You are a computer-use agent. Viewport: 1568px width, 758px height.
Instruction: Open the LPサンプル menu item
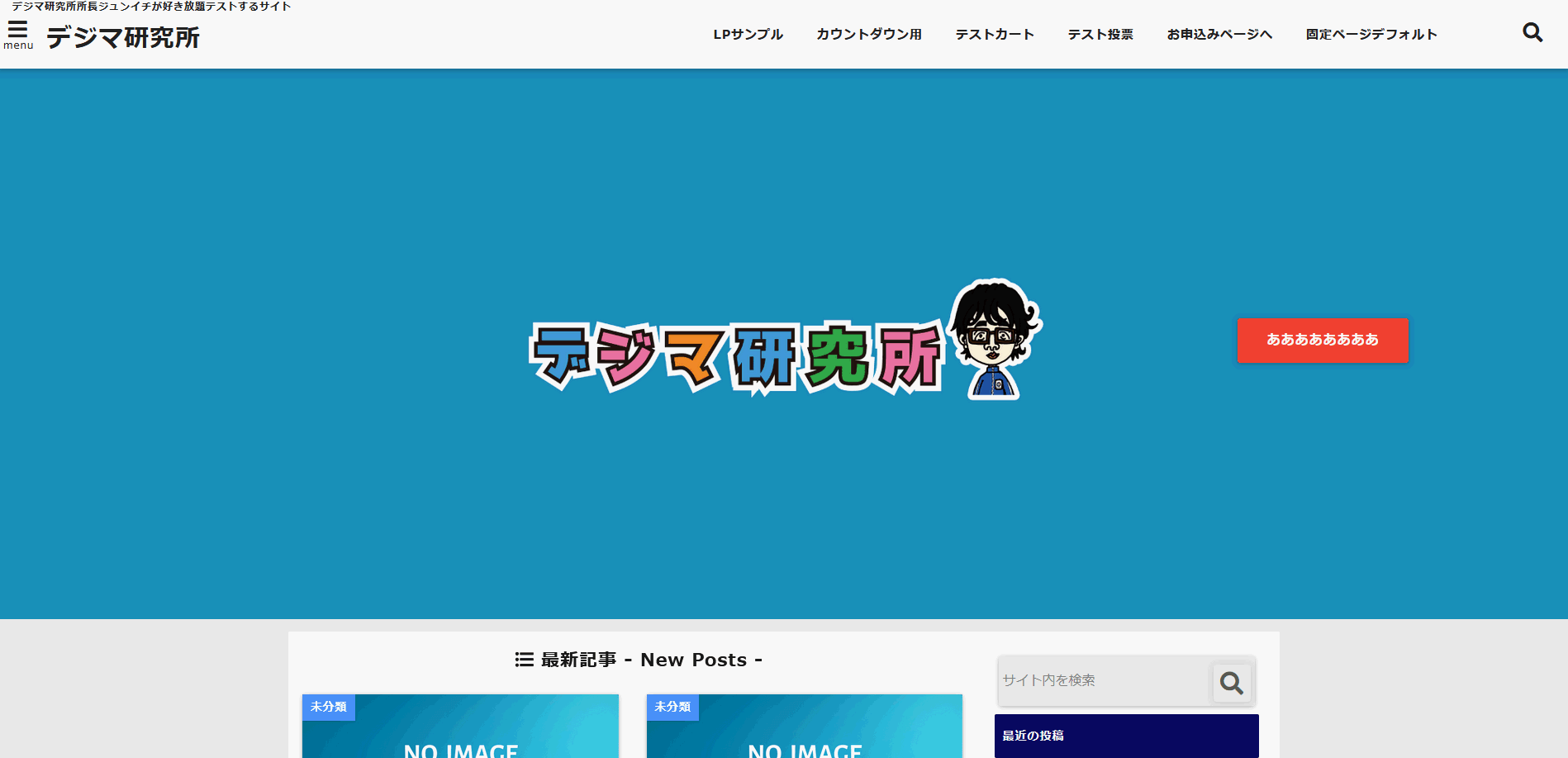(748, 35)
